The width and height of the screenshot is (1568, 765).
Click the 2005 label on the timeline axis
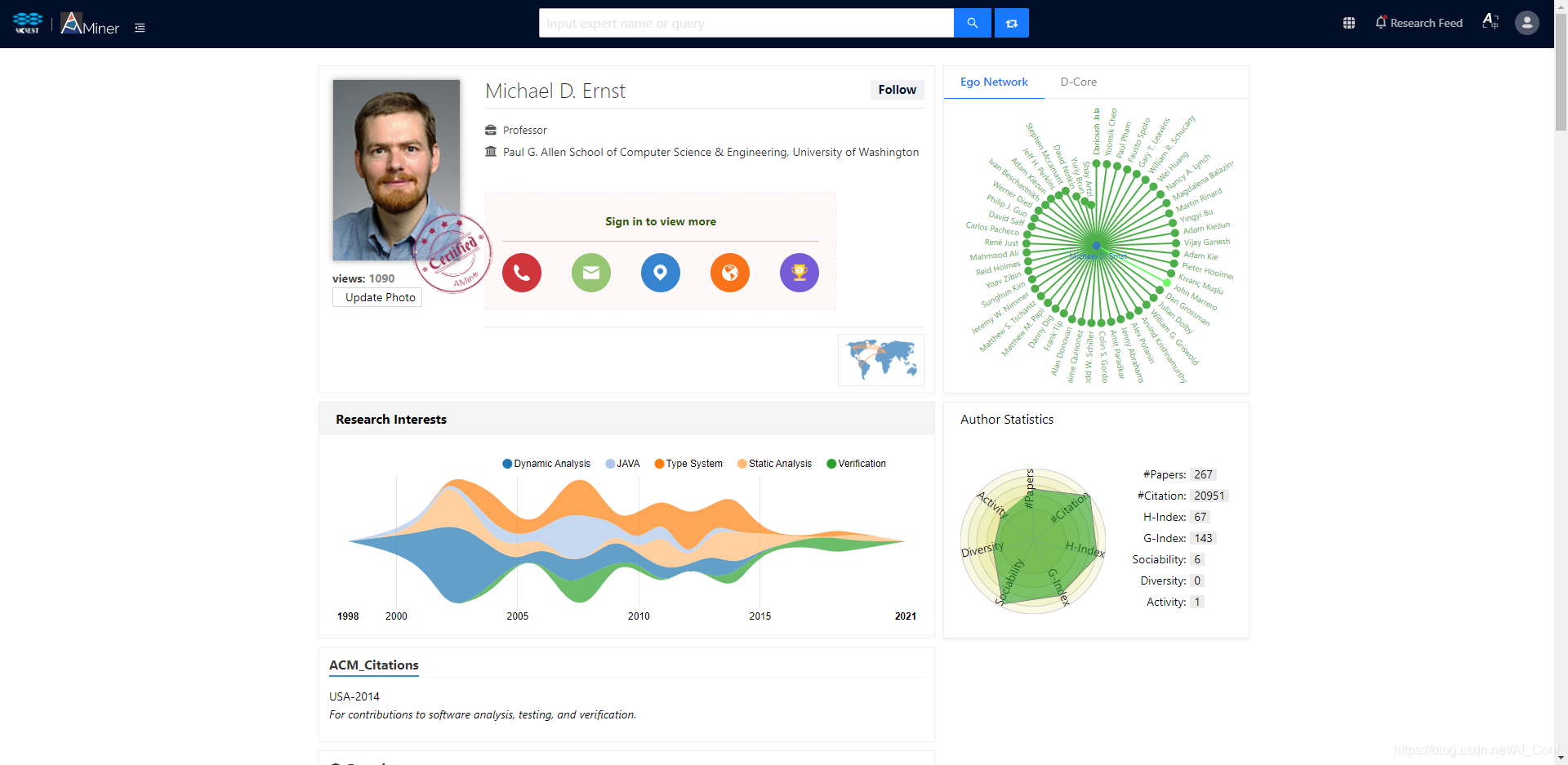click(518, 616)
